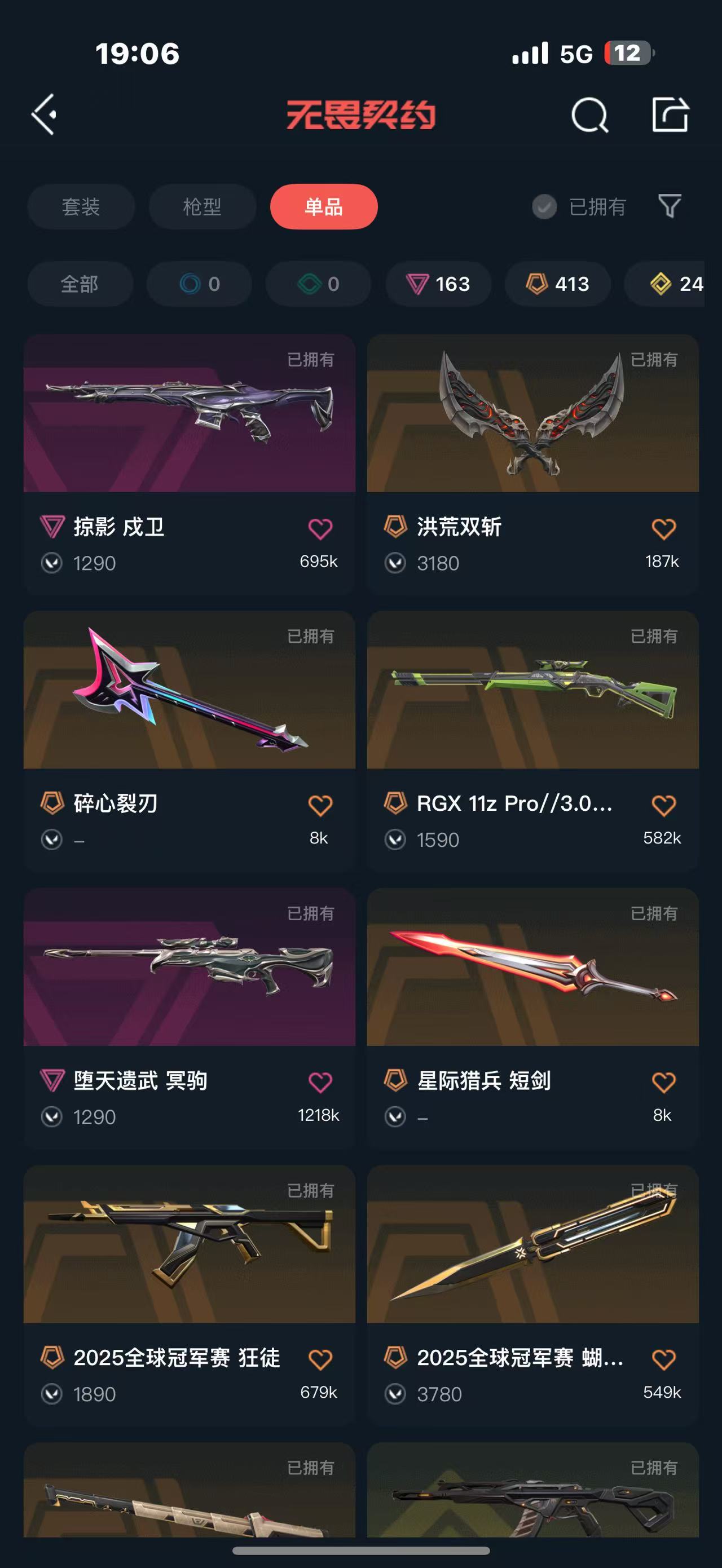Tap heart on 堕天遗武 冥驹
Screen dimensions: 722x1568
point(320,1082)
